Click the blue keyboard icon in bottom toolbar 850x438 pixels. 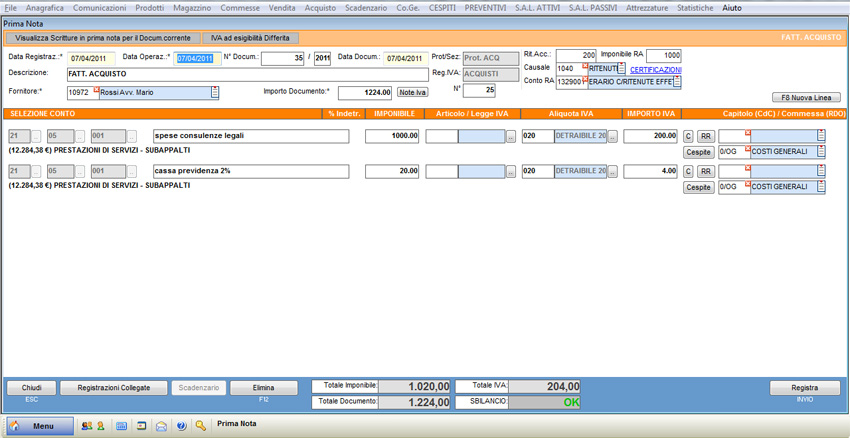pos(122,426)
